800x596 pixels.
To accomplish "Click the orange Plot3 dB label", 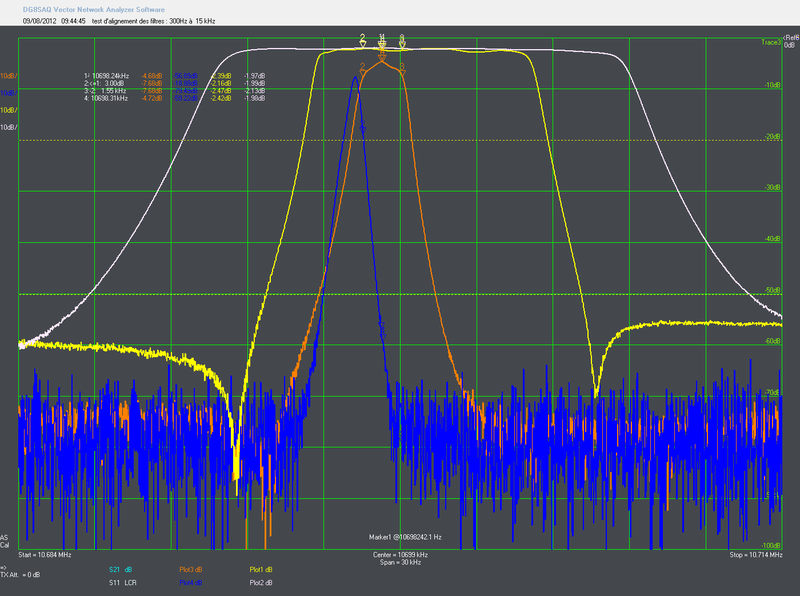I will [191, 569].
